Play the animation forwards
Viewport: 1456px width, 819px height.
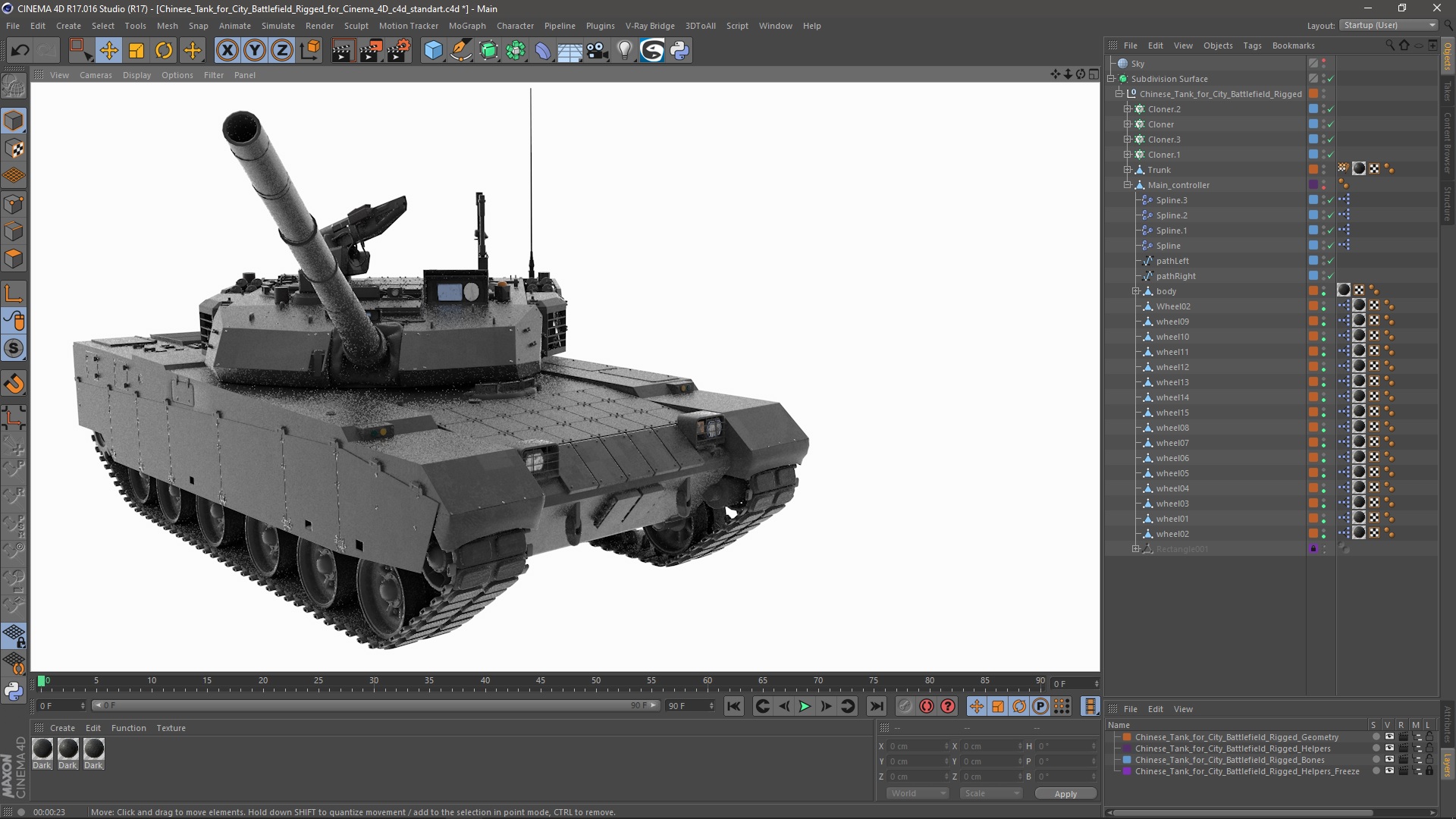805,706
